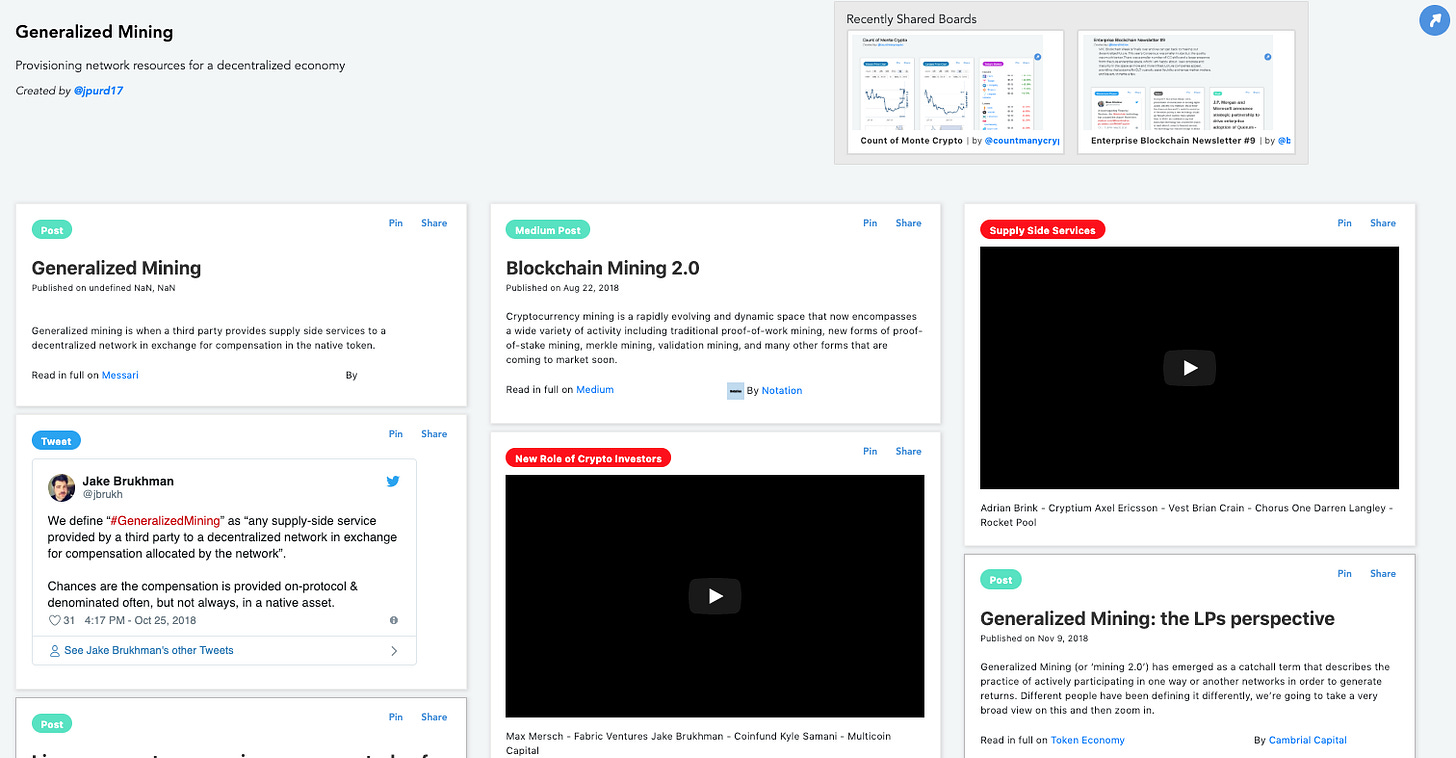Click the Jake Brukhman name in tweet
The height and width of the screenshot is (758, 1456).
pos(128,481)
